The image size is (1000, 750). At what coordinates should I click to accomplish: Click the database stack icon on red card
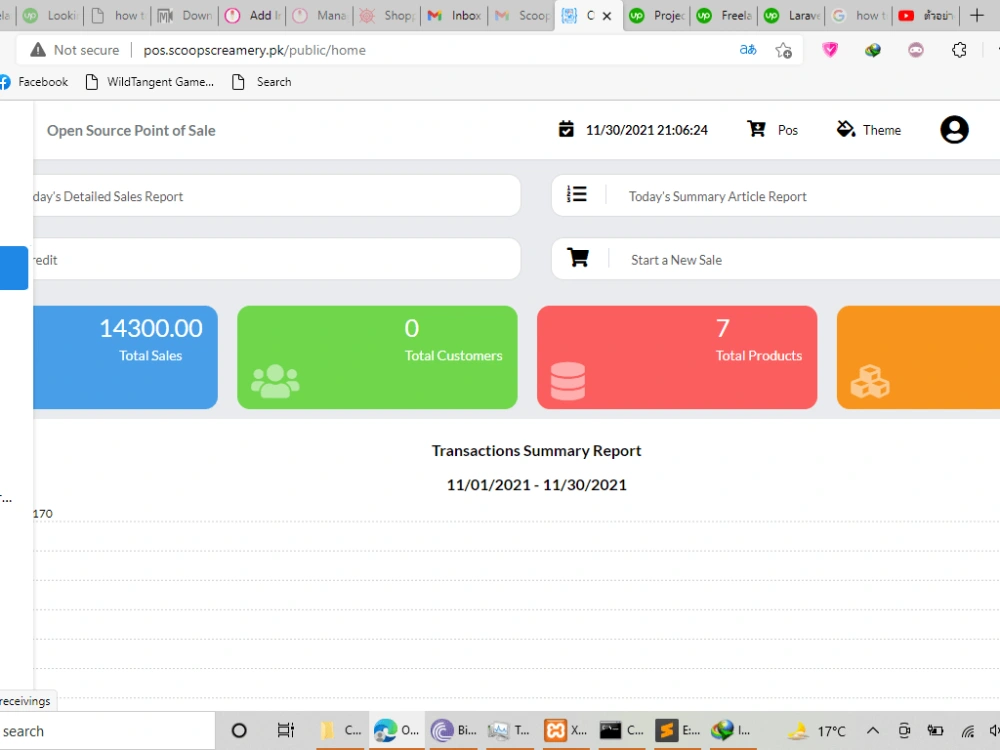pyautogui.click(x=568, y=381)
